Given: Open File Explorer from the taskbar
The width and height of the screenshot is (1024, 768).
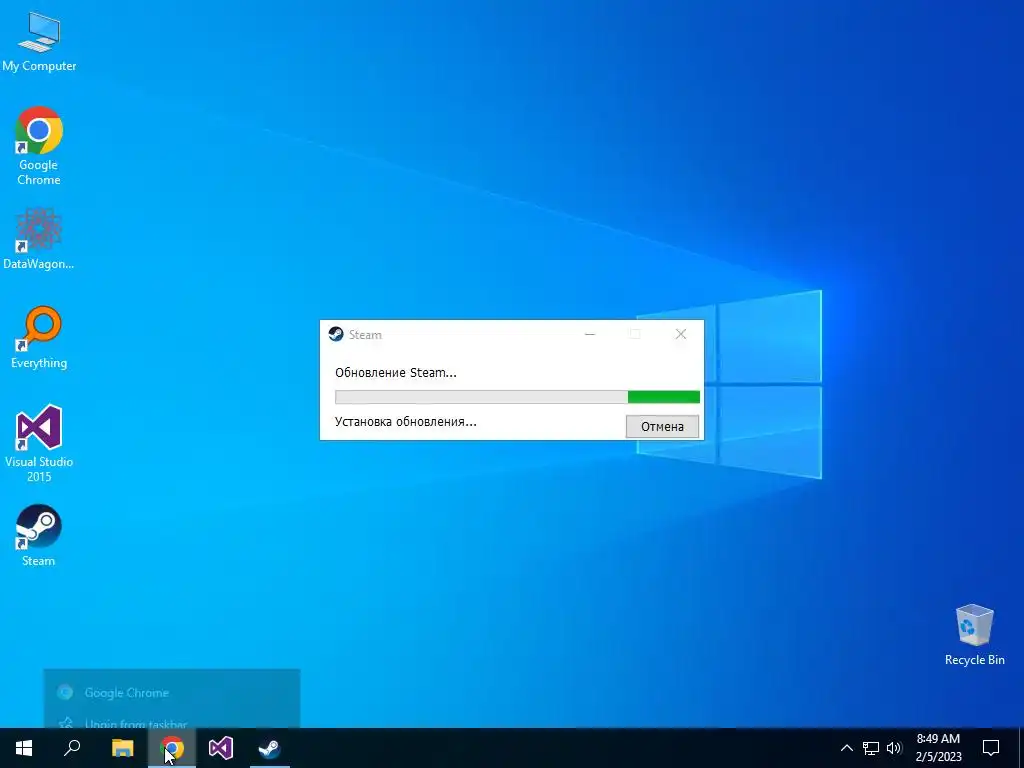Looking at the screenshot, I should coord(122,748).
